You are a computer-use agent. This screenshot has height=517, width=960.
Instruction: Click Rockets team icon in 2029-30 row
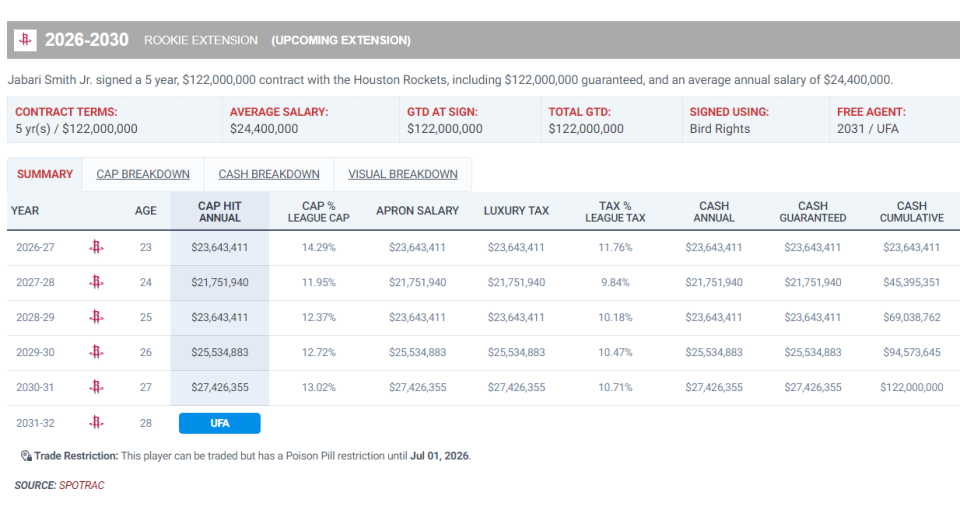tap(96, 352)
